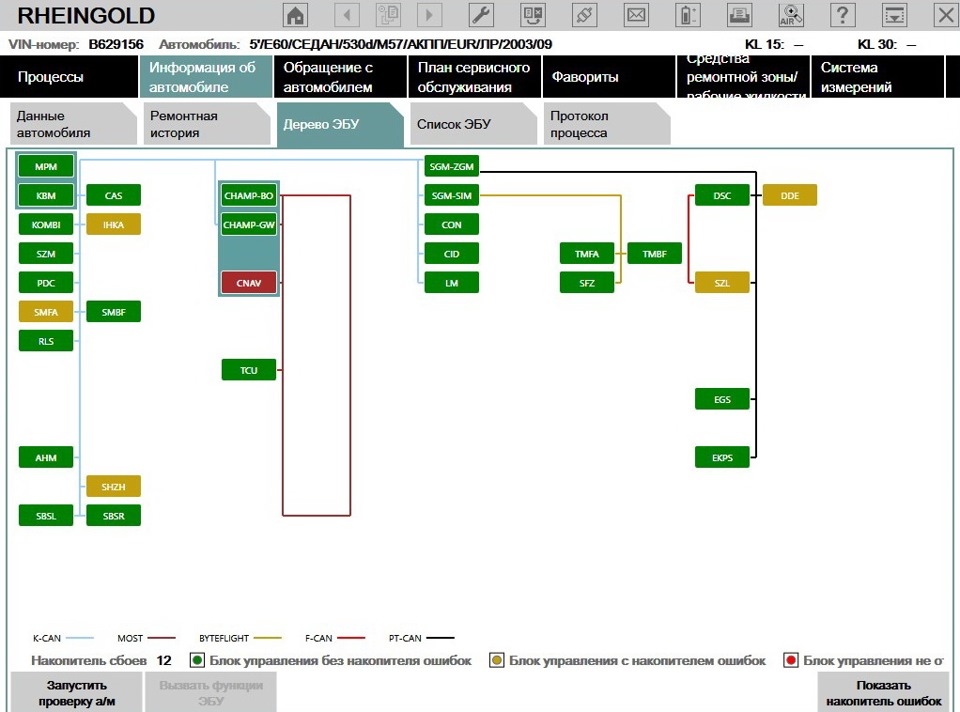Select the MPM control unit
960x712 pixels.
click(46, 166)
